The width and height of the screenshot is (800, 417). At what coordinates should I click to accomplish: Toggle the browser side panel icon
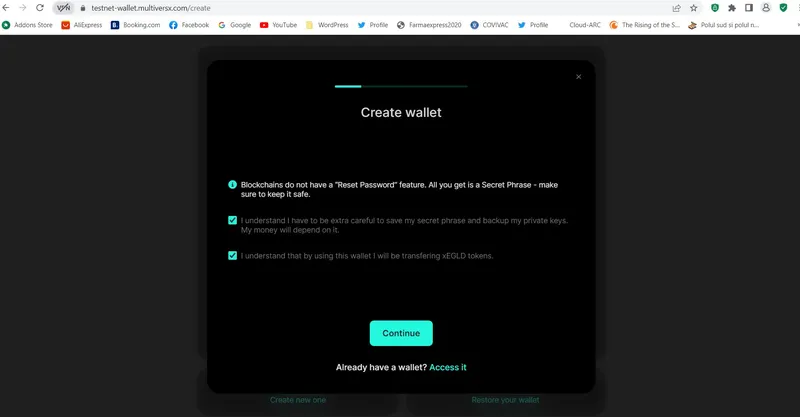click(x=748, y=8)
